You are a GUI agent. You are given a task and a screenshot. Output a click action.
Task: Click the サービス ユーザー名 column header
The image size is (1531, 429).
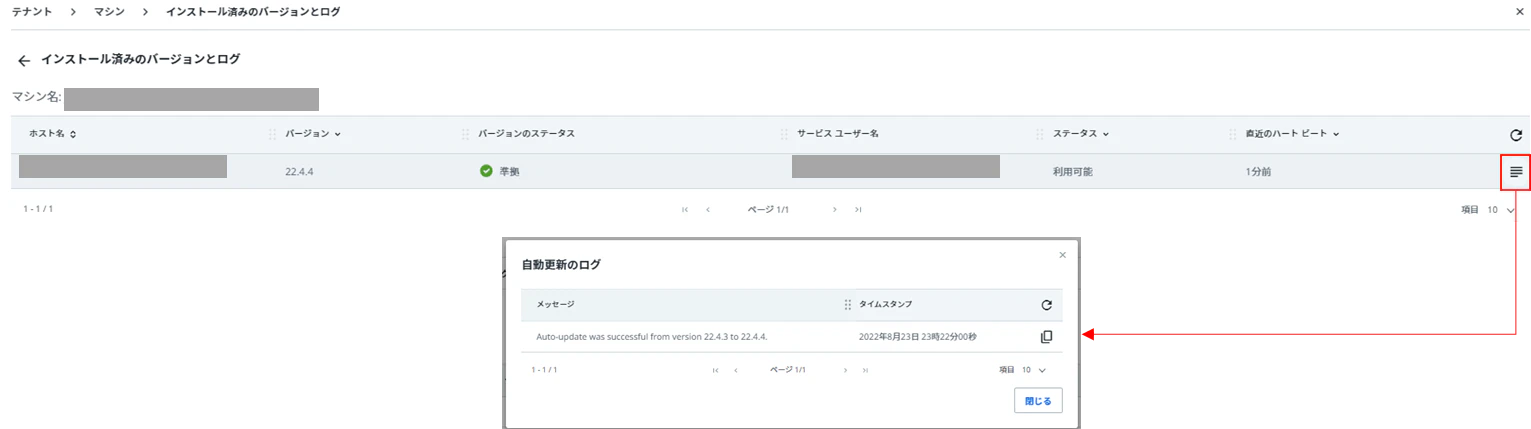pyautogui.click(x=838, y=134)
